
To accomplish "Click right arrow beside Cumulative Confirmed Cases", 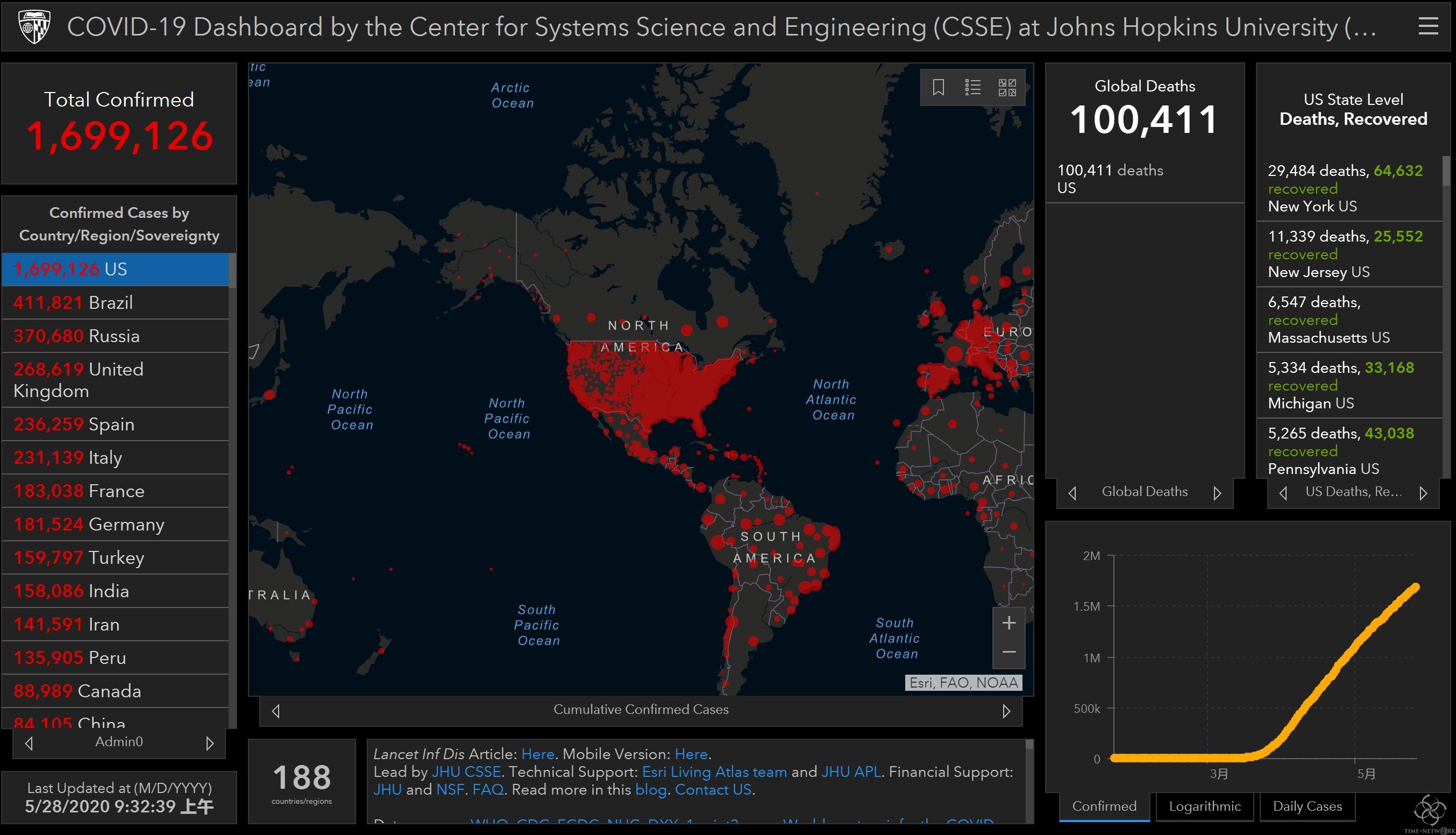I will pos(1006,711).
